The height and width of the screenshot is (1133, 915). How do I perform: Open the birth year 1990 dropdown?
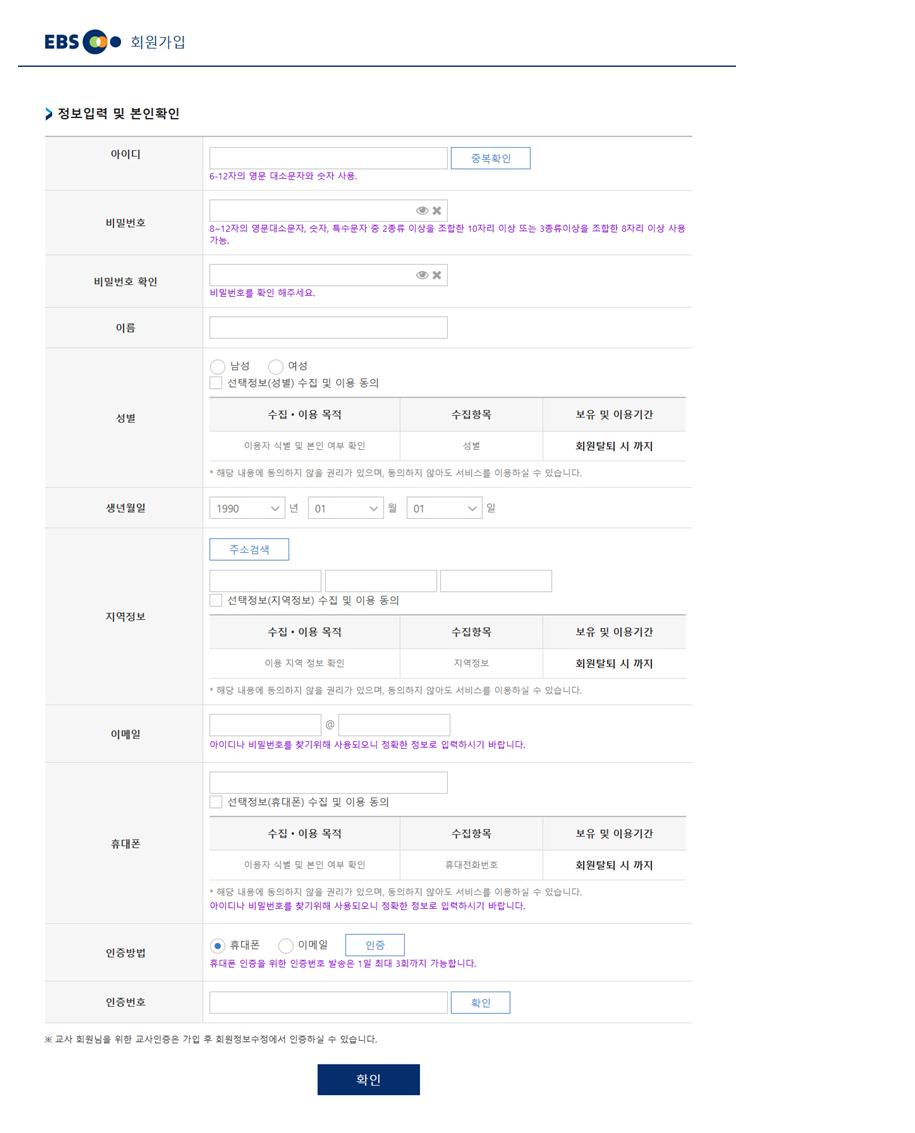click(246, 508)
